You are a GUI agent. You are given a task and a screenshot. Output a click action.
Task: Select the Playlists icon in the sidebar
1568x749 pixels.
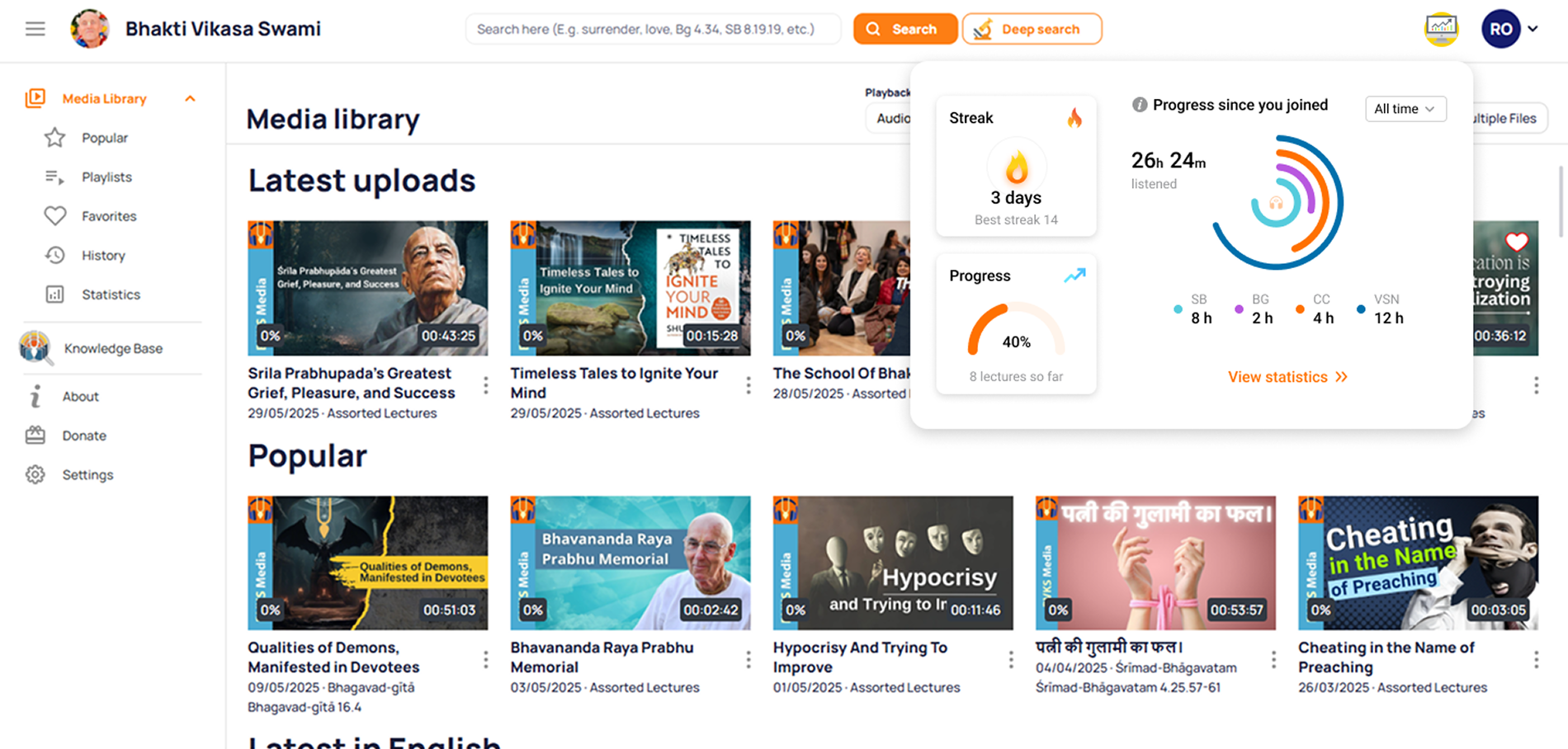pos(54,177)
